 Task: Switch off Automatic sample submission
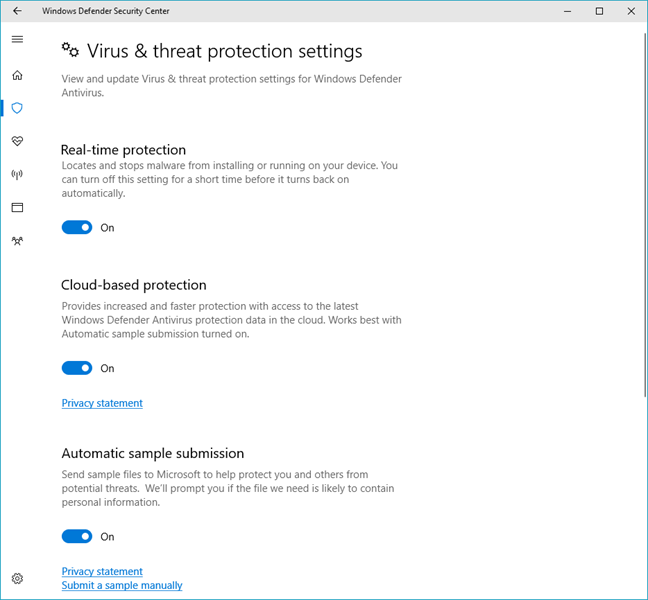77,536
